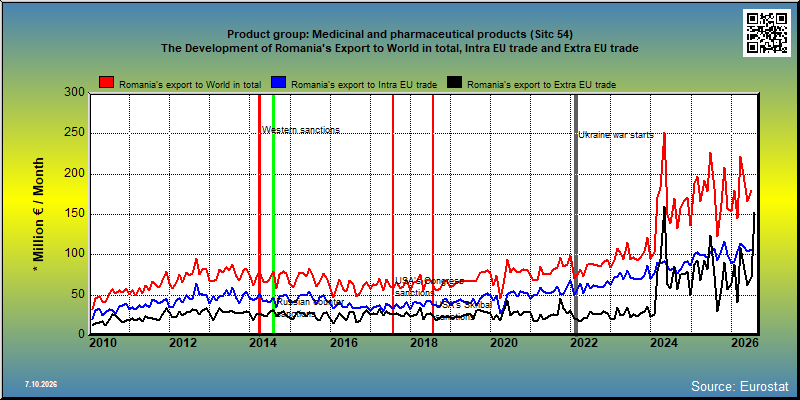Click the subtitle about Romania's Export to World
The width and height of the screenshot is (800, 400).
[x=400, y=48]
